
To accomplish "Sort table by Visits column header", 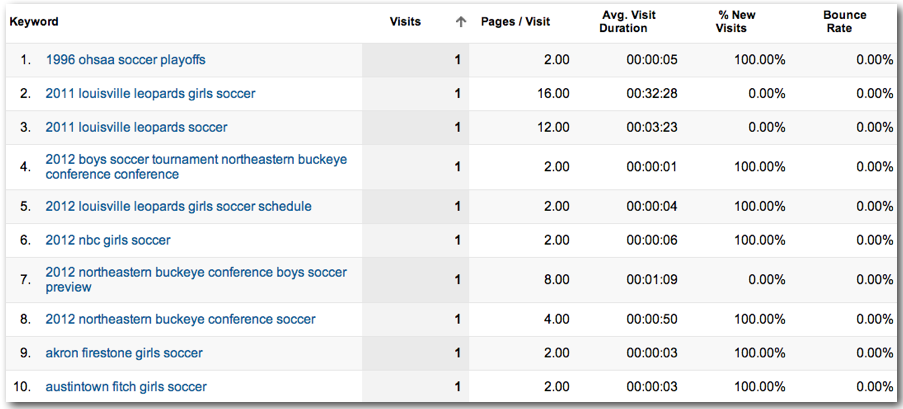I will (x=405, y=22).
